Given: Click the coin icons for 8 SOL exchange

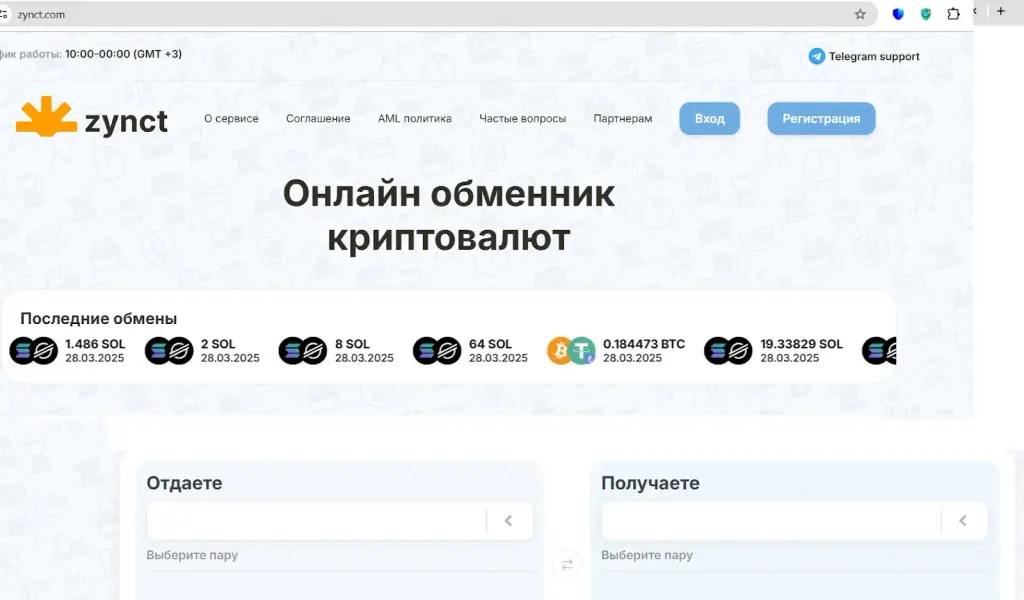Looking at the screenshot, I should point(303,351).
